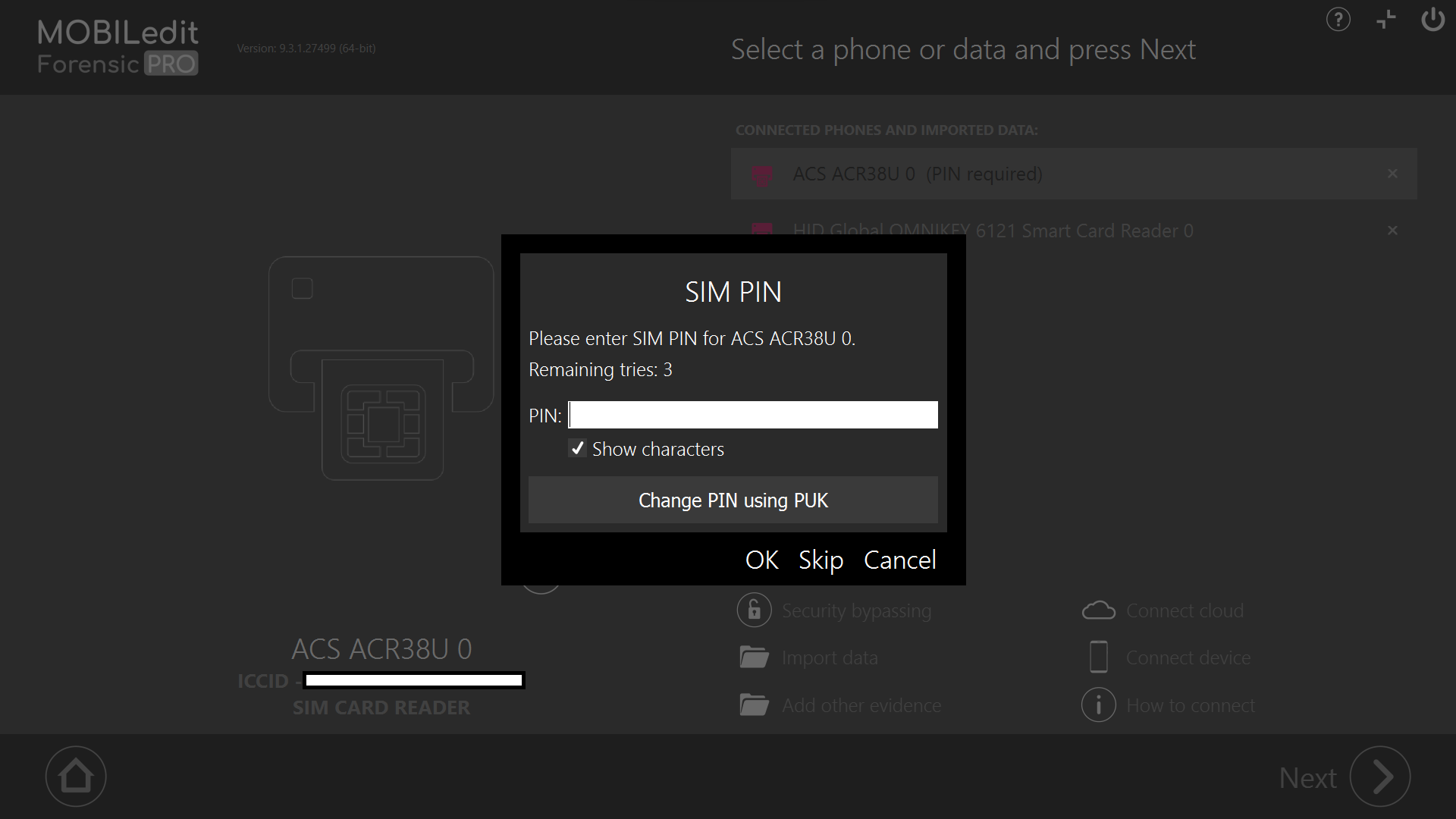
Task: Cancel the SIM PIN dialog
Action: 899,560
